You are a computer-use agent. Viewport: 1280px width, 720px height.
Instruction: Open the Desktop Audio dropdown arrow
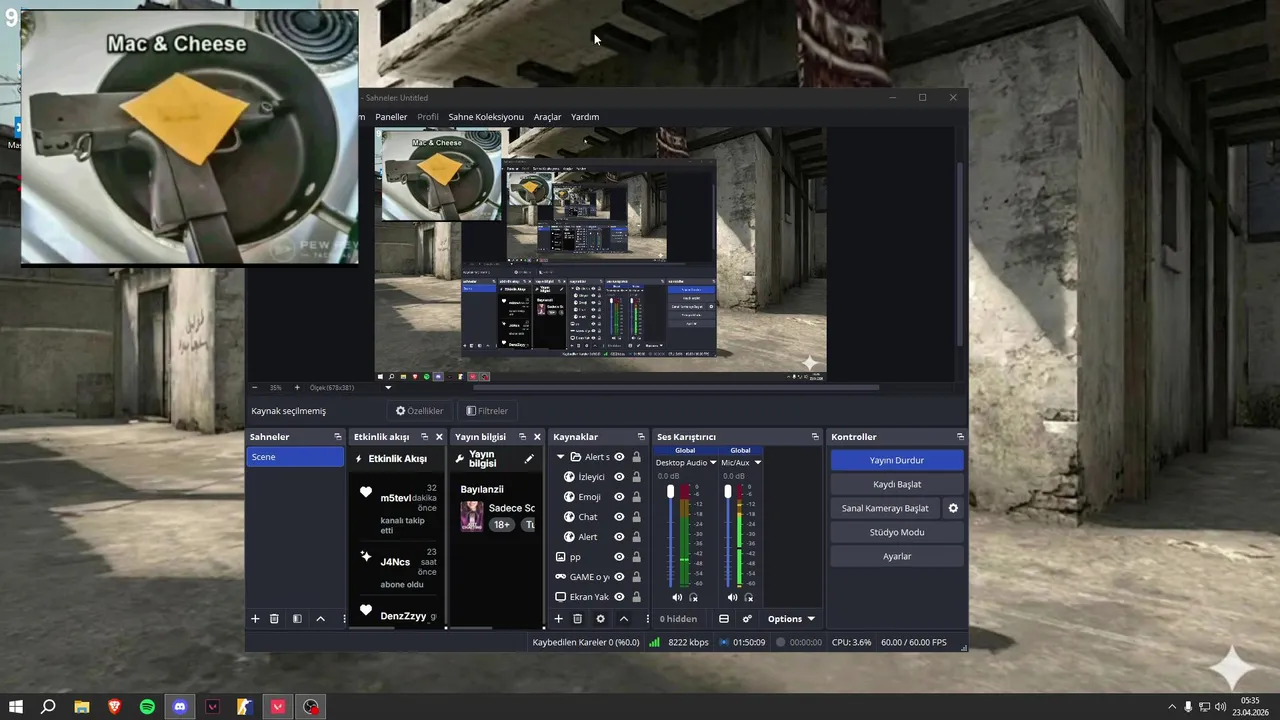click(x=713, y=463)
